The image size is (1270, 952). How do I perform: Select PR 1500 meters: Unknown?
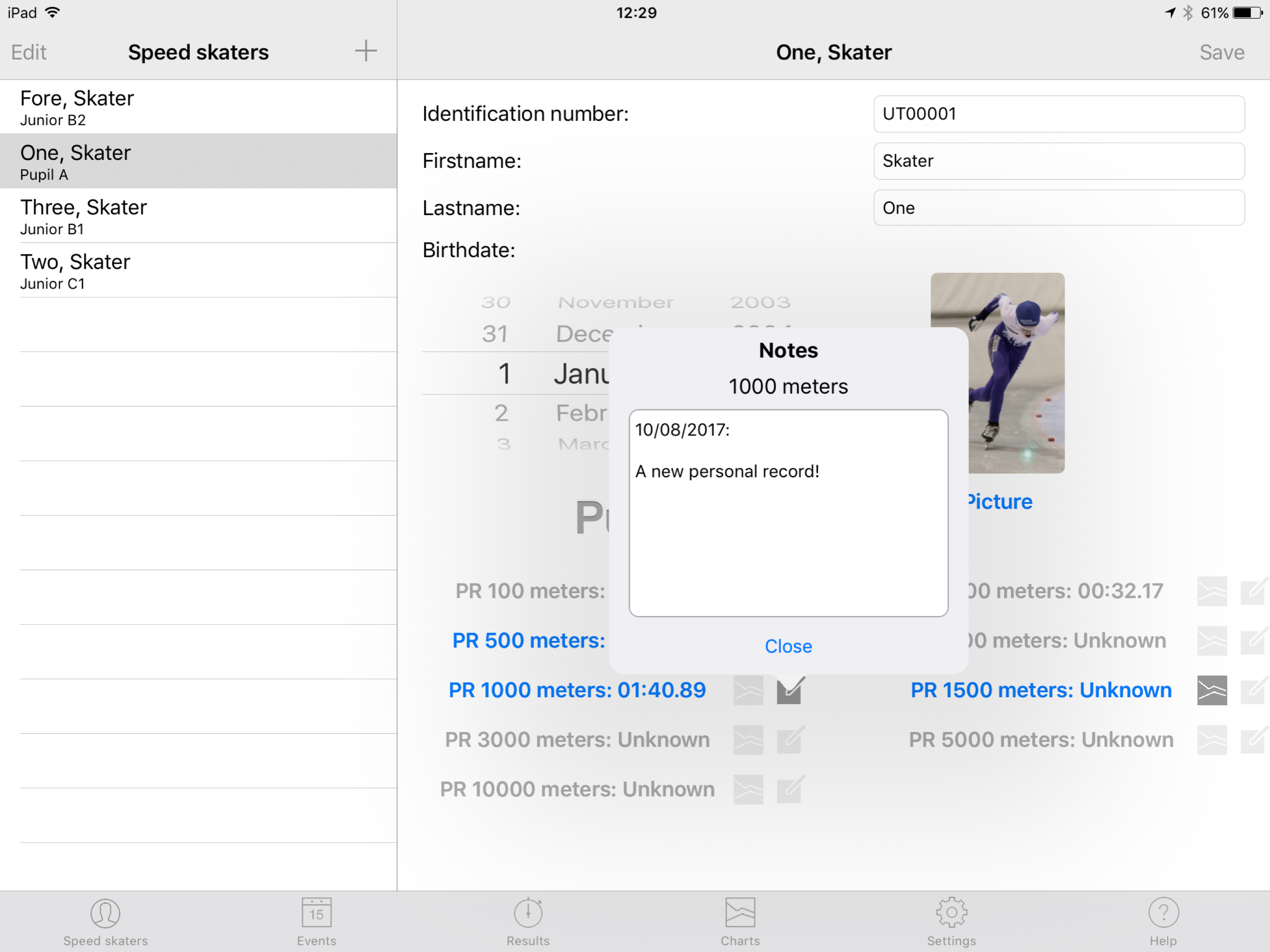[x=1041, y=690]
